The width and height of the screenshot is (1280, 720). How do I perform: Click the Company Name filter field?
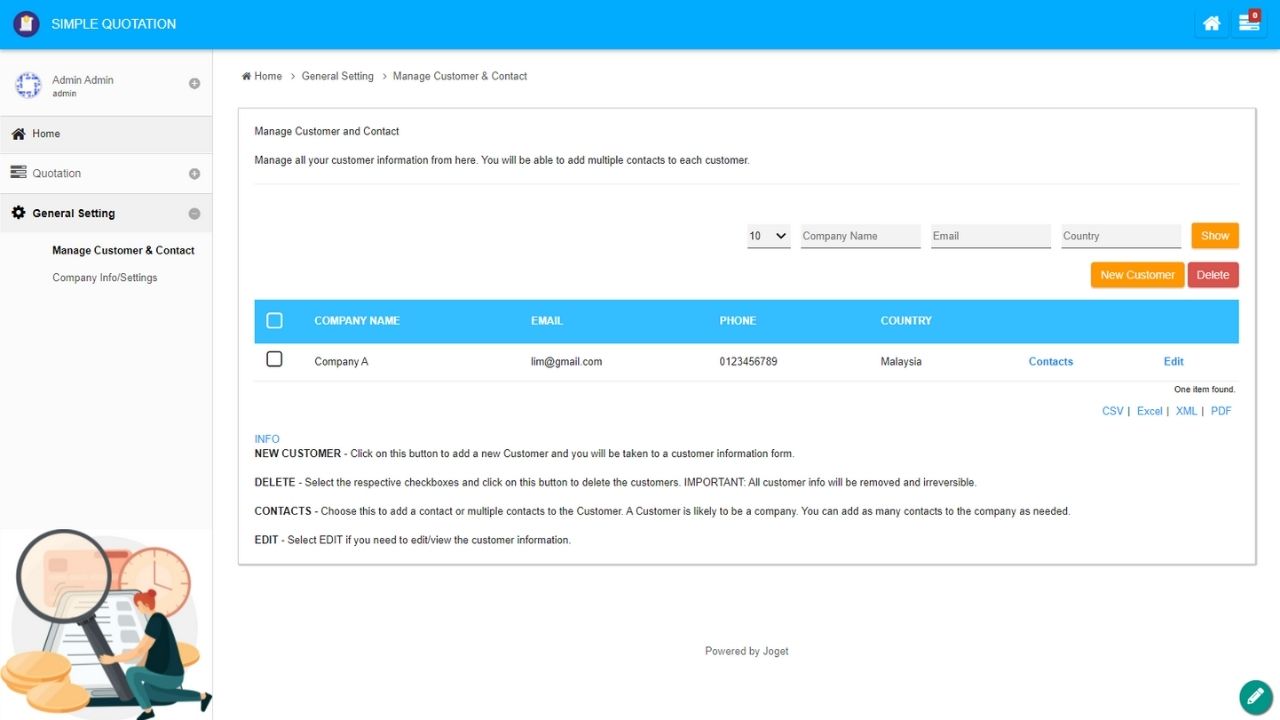(x=860, y=236)
